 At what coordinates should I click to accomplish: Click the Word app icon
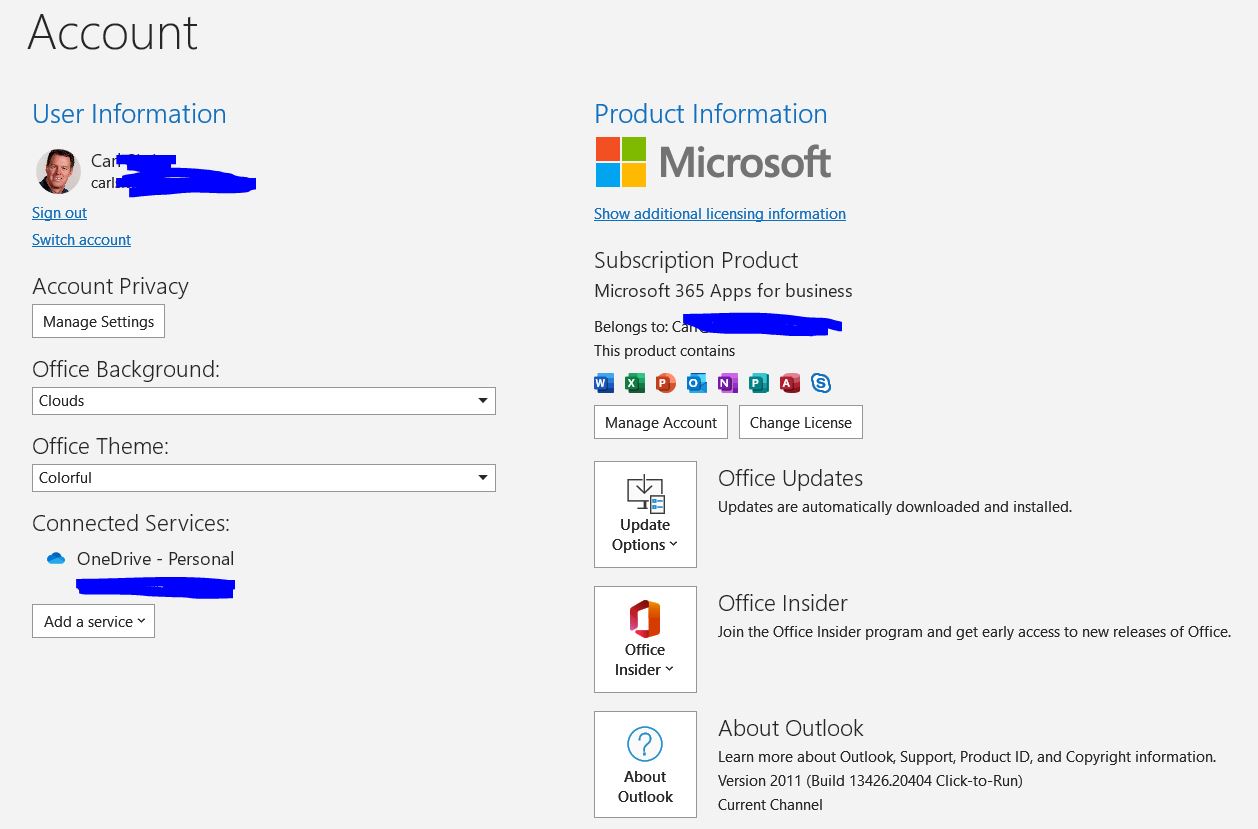pyautogui.click(x=604, y=383)
